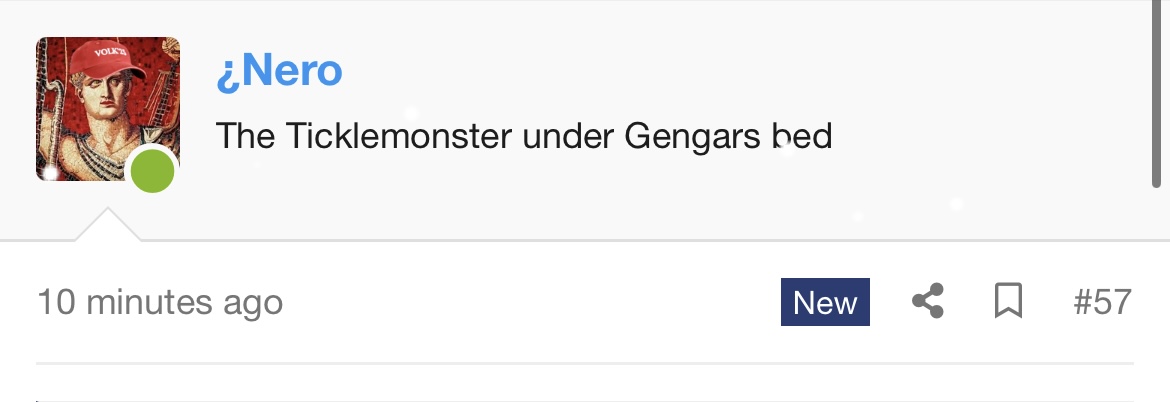This screenshot has height=402, width=1170.
Task: Click the speech pointer triangle below the avatar
Action: pos(108,226)
